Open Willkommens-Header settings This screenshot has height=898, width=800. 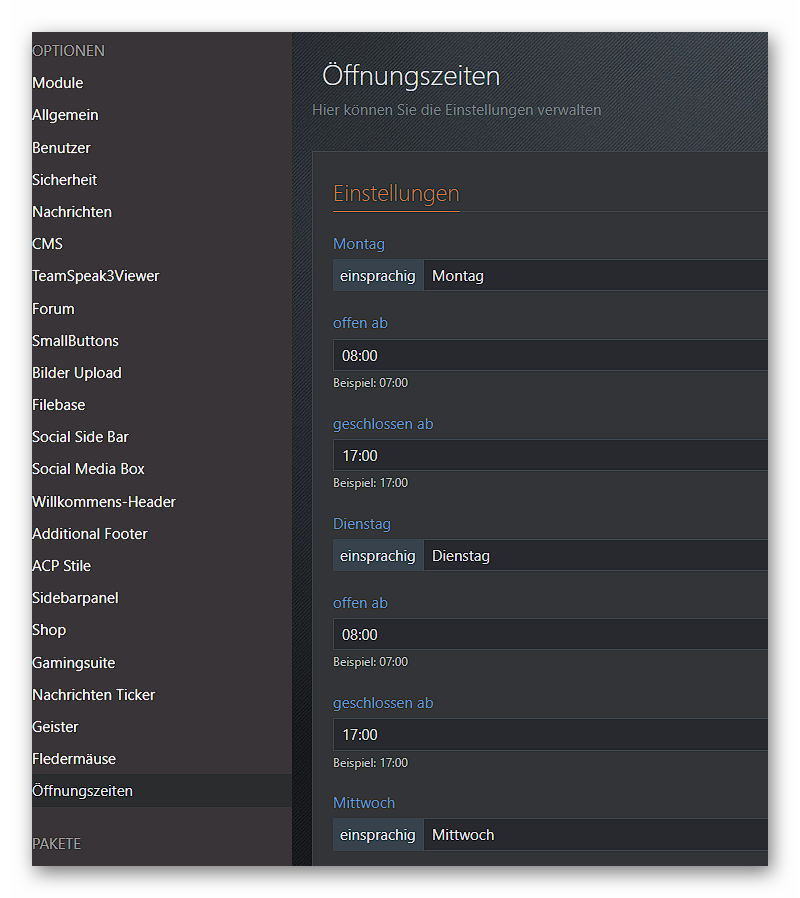pos(103,502)
